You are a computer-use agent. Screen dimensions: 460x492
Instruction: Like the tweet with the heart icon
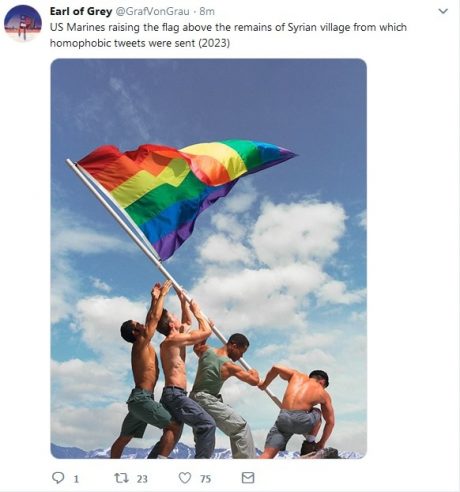coord(185,478)
